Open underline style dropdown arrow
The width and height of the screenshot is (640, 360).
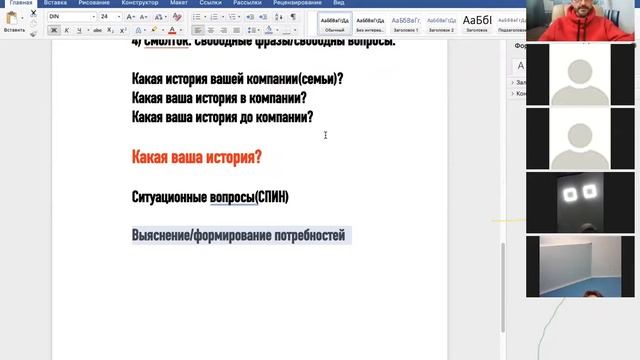88,31
